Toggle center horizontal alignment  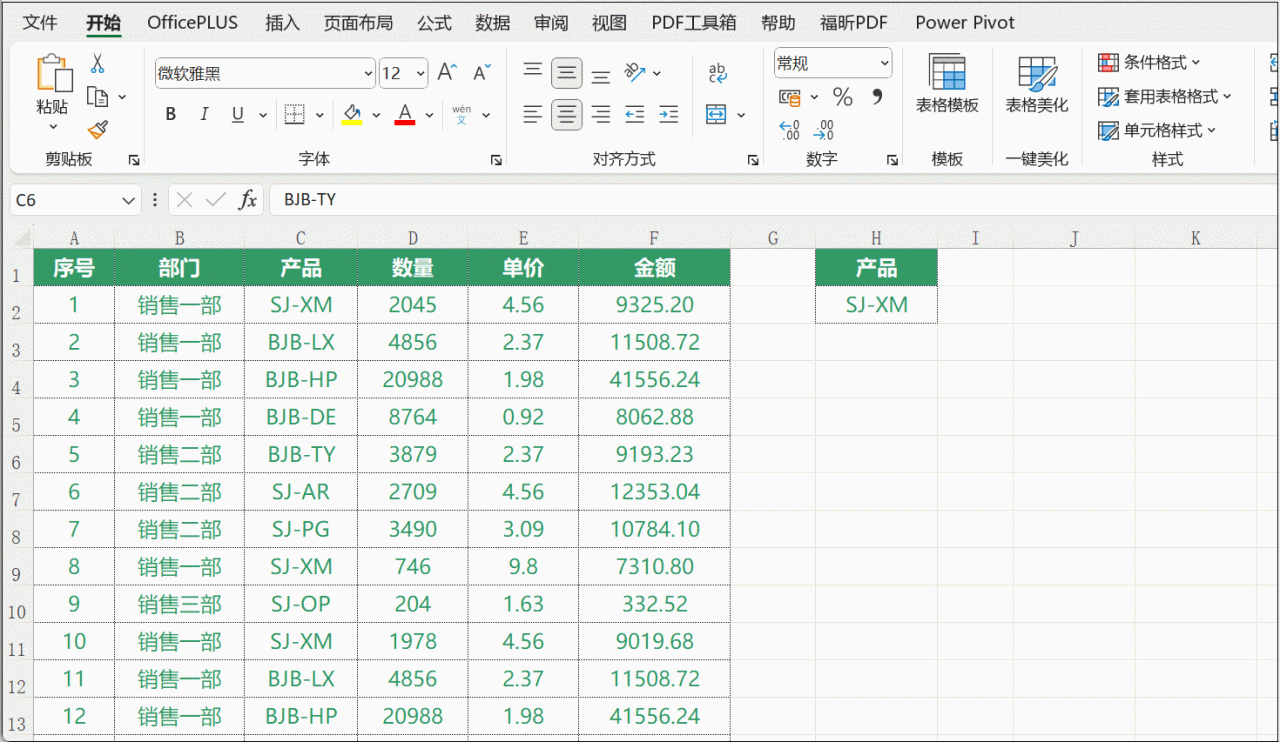click(x=567, y=115)
